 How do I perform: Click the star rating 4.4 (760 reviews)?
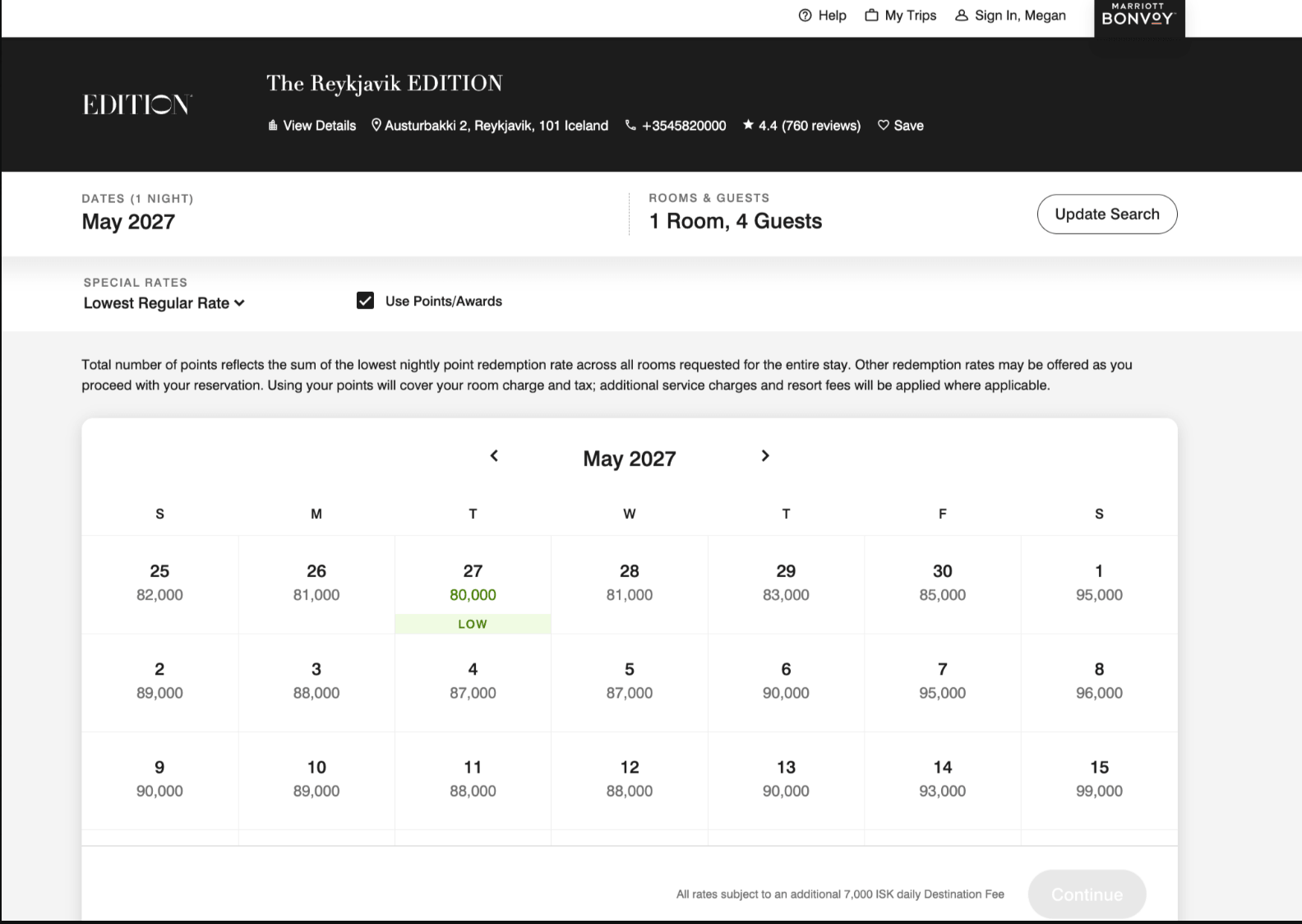tap(801, 125)
